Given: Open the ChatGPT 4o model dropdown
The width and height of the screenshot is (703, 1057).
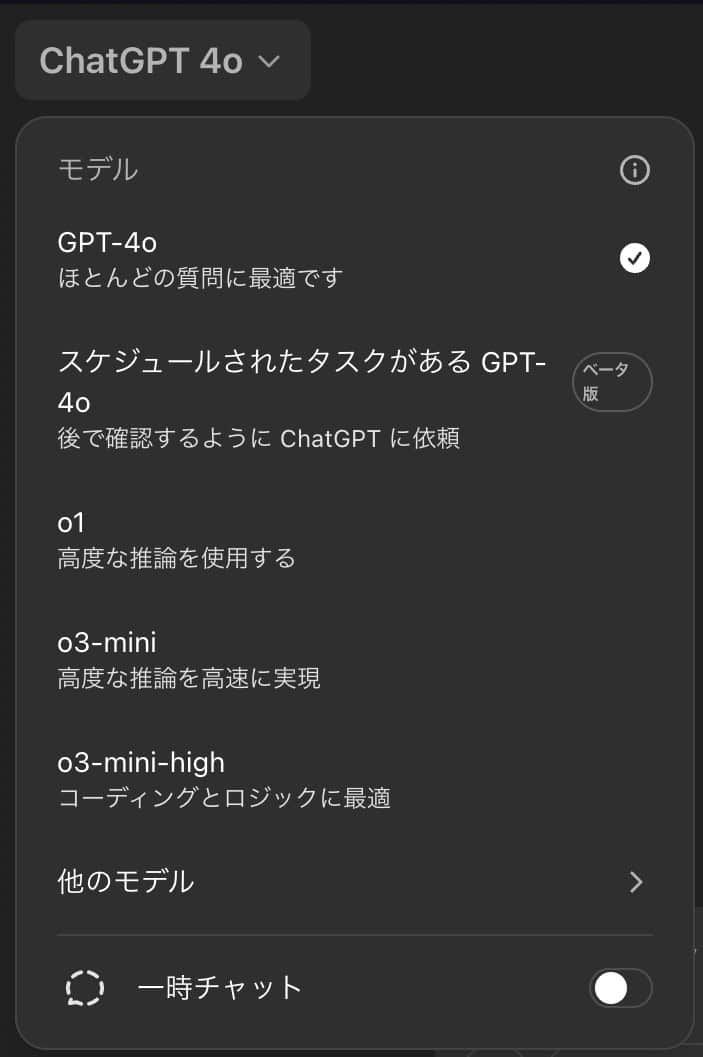Looking at the screenshot, I should [x=162, y=61].
